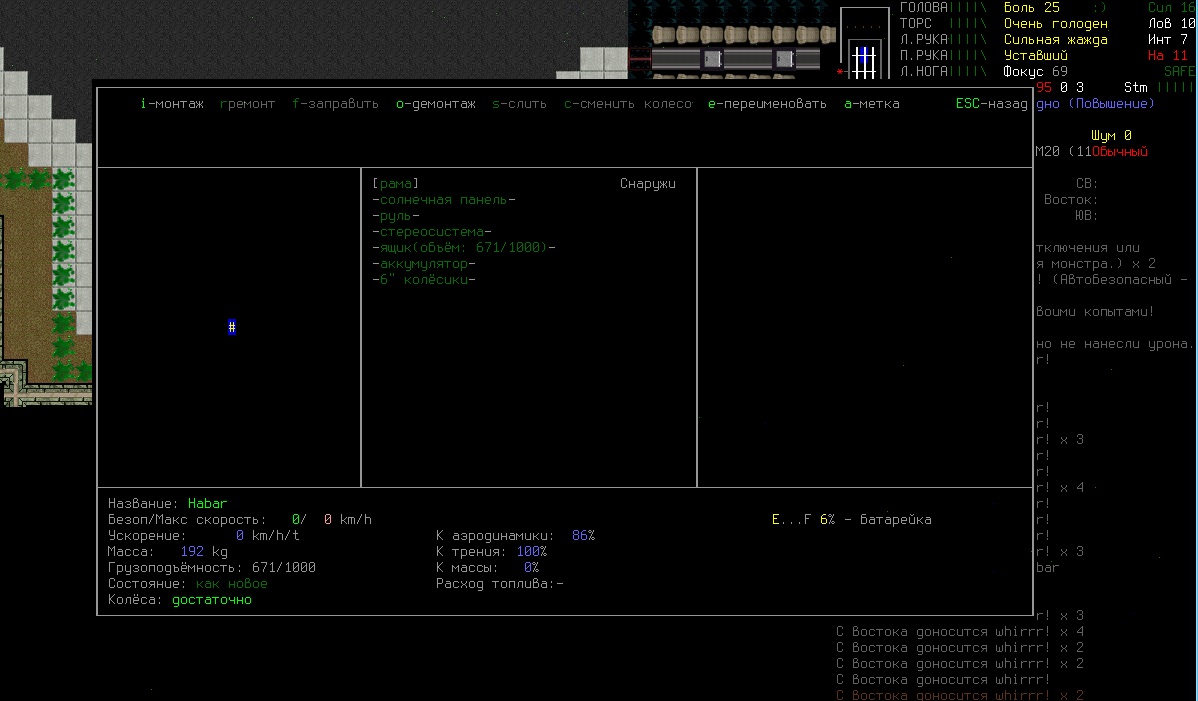Select the o-демонтаж remove command
Screen dimensions: 1198x701
click(x=435, y=104)
